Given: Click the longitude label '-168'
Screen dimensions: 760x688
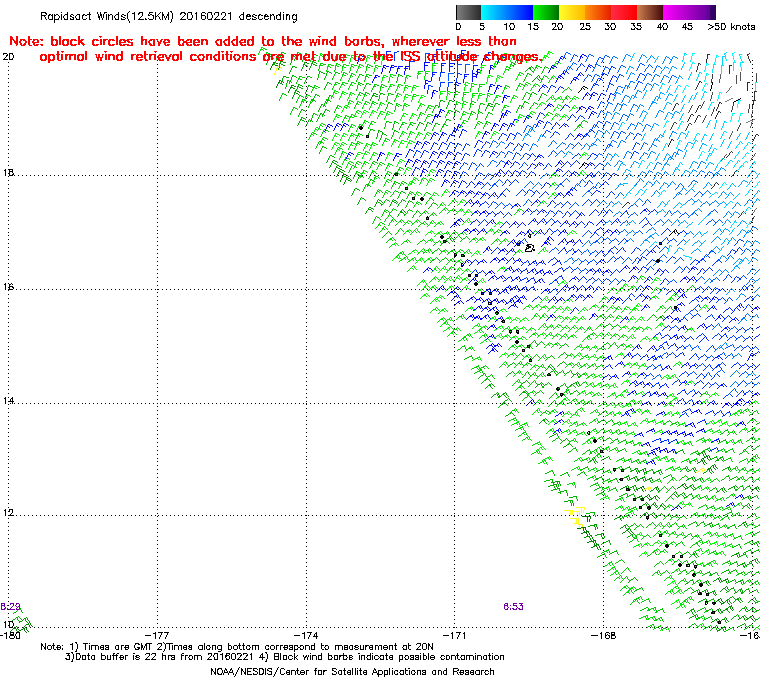Looking at the screenshot, I should coord(603,635).
